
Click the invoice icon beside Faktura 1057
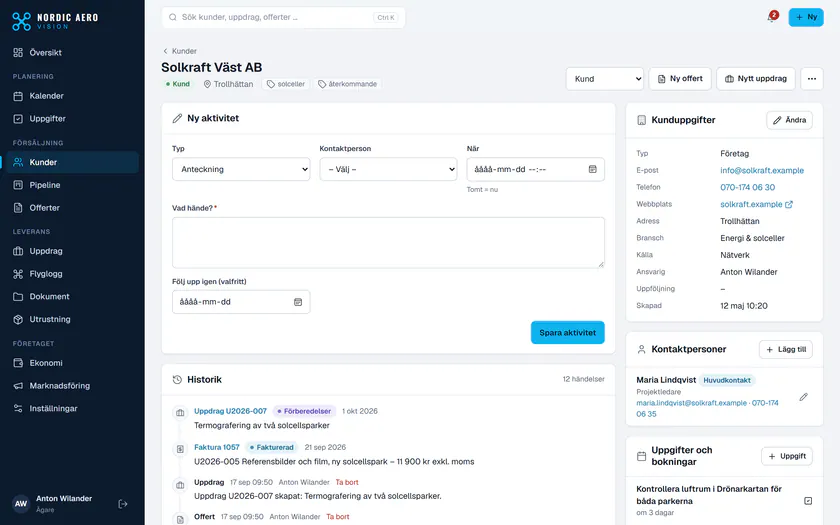180,448
